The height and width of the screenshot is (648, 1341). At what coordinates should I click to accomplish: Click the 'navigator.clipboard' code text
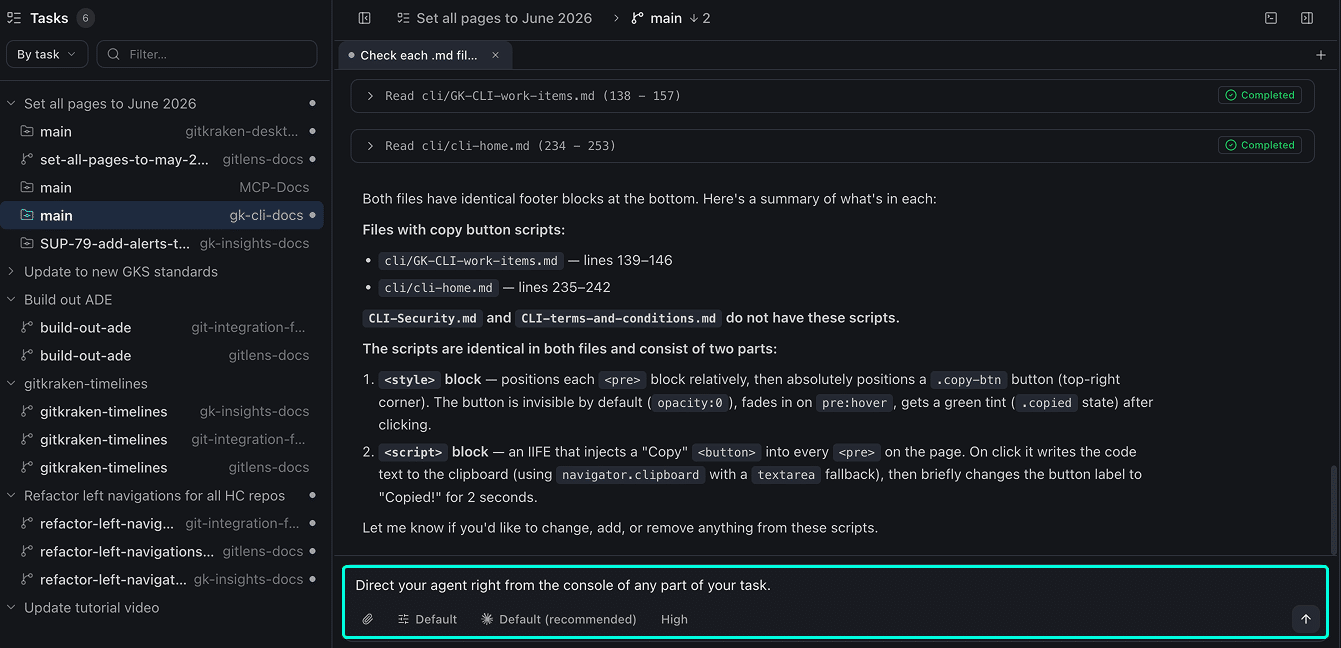[631, 475]
